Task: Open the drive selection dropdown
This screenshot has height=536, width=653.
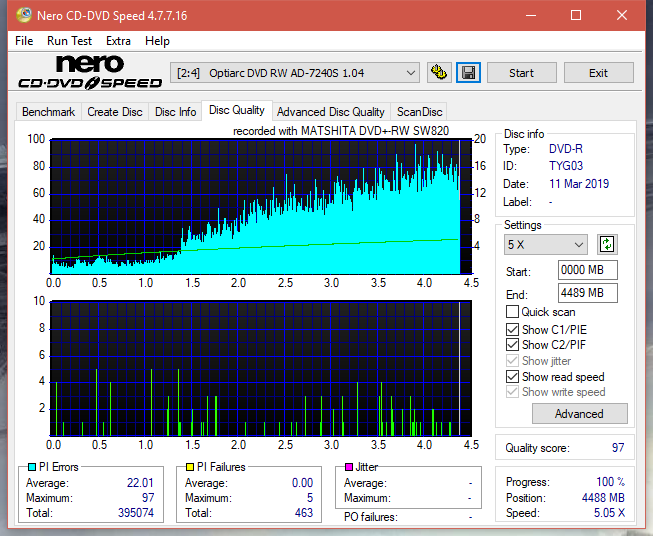Action: click(295, 73)
